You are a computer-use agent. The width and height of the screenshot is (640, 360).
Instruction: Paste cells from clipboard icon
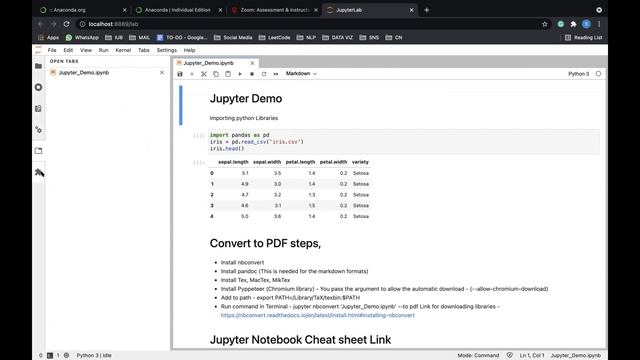[228, 74]
